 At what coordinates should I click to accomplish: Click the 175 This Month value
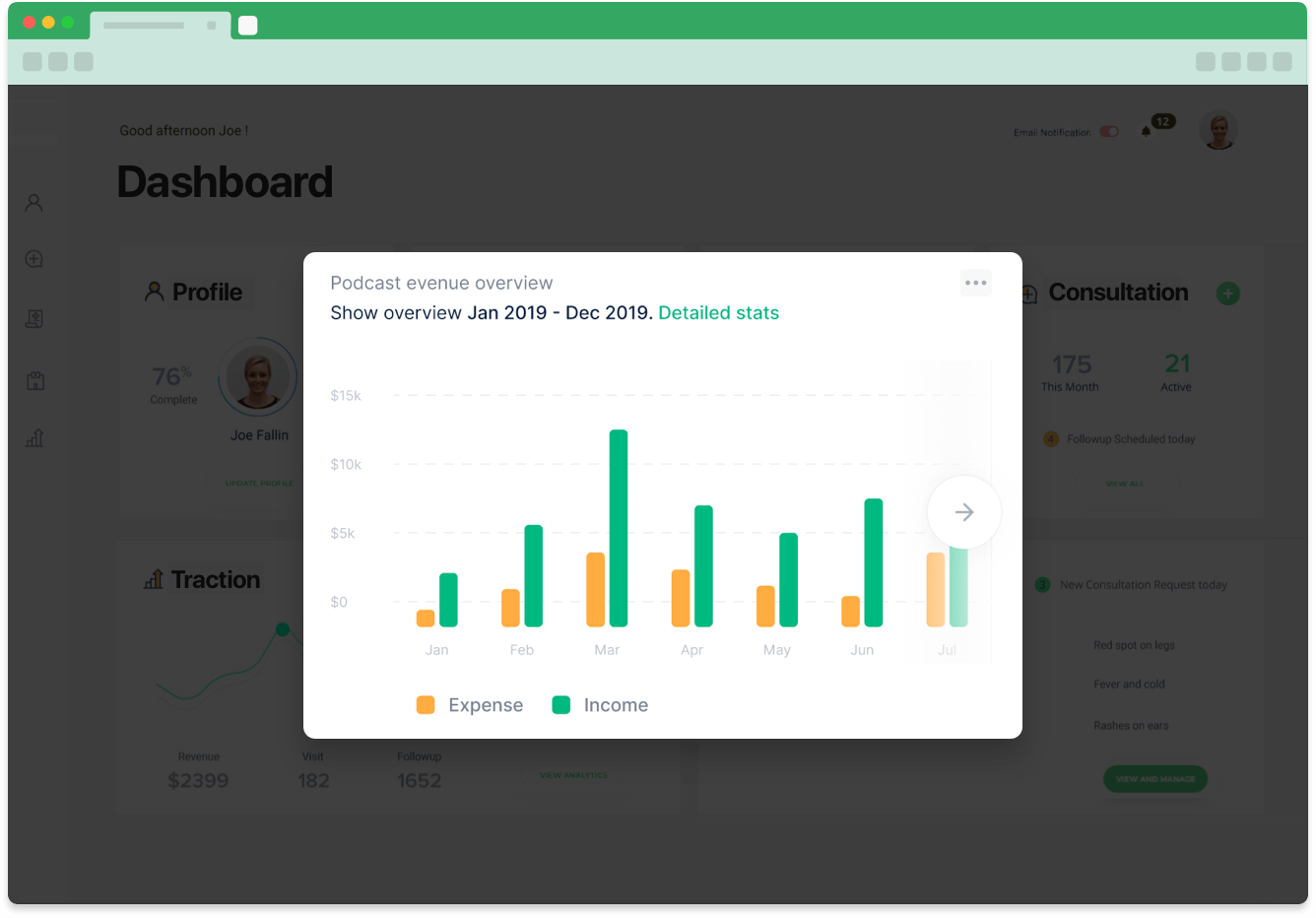[1071, 364]
